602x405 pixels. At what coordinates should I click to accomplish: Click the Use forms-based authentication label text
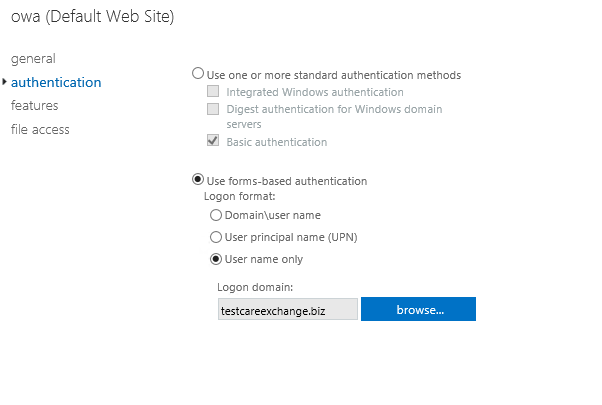tap(287, 181)
